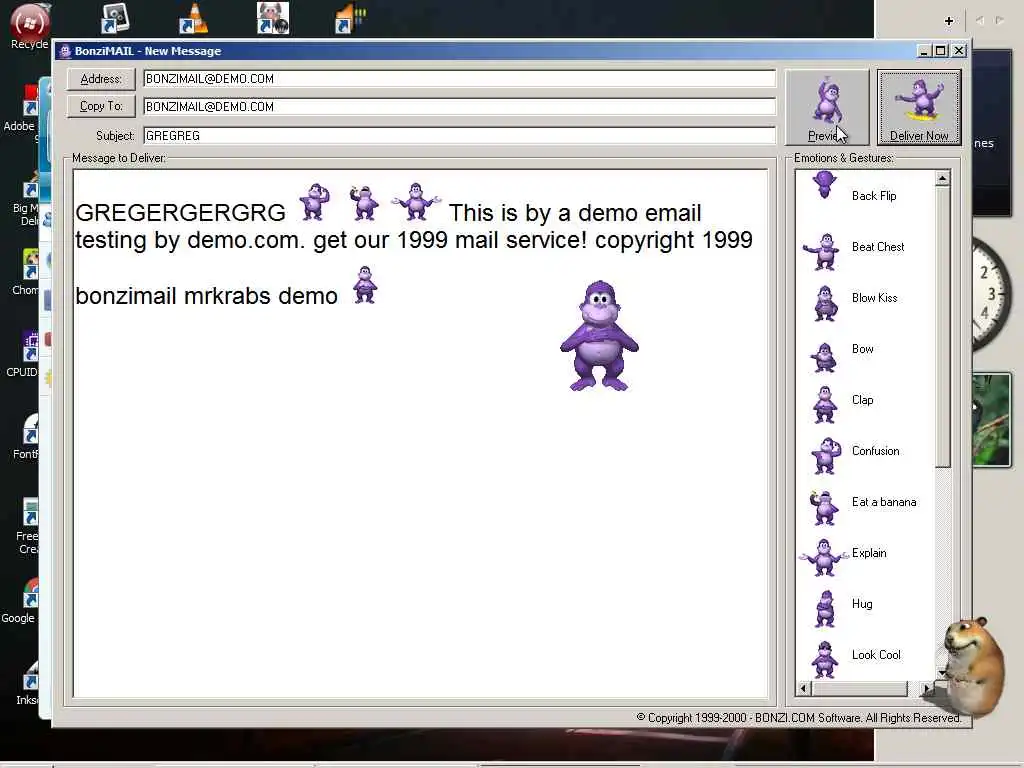
Task: Click the clock gadget on the sidebar
Action: click(992, 293)
